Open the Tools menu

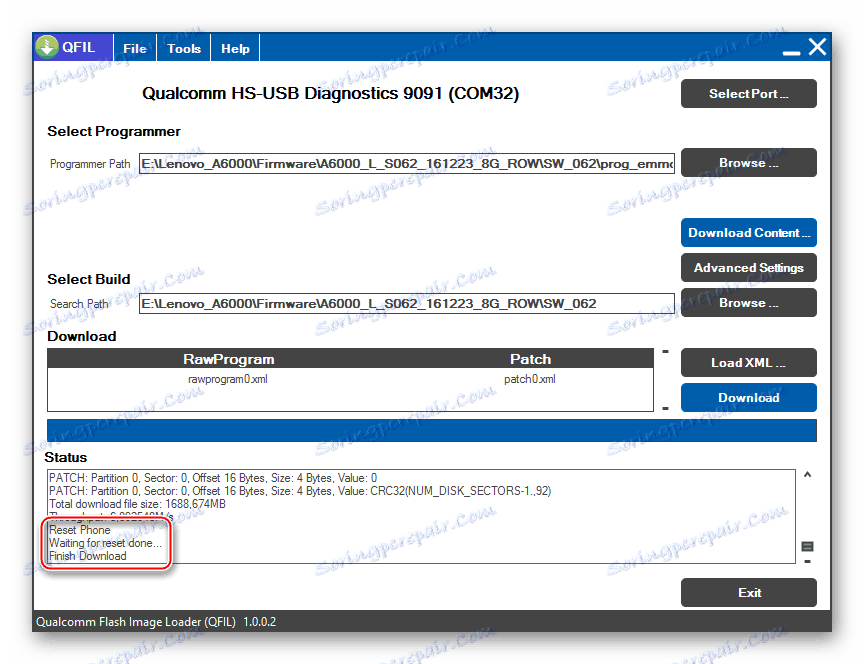(x=184, y=48)
